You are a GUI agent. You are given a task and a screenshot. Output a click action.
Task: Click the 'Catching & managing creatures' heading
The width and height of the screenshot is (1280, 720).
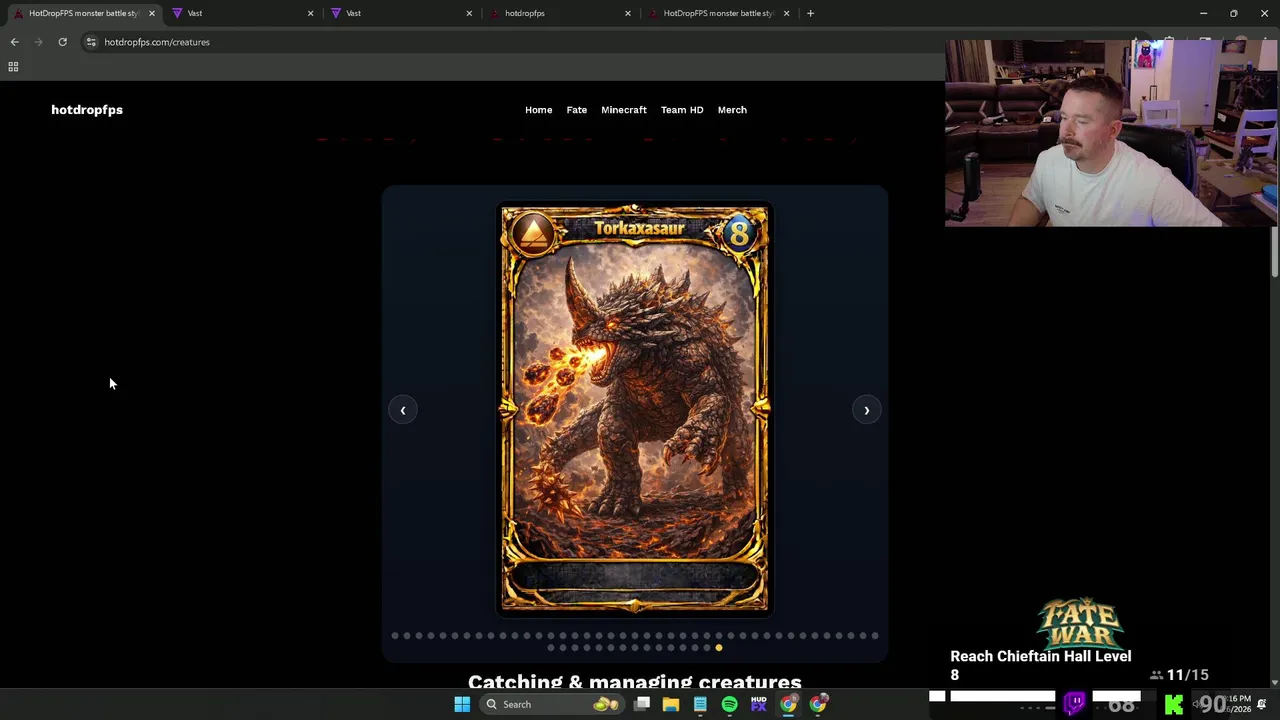(635, 681)
